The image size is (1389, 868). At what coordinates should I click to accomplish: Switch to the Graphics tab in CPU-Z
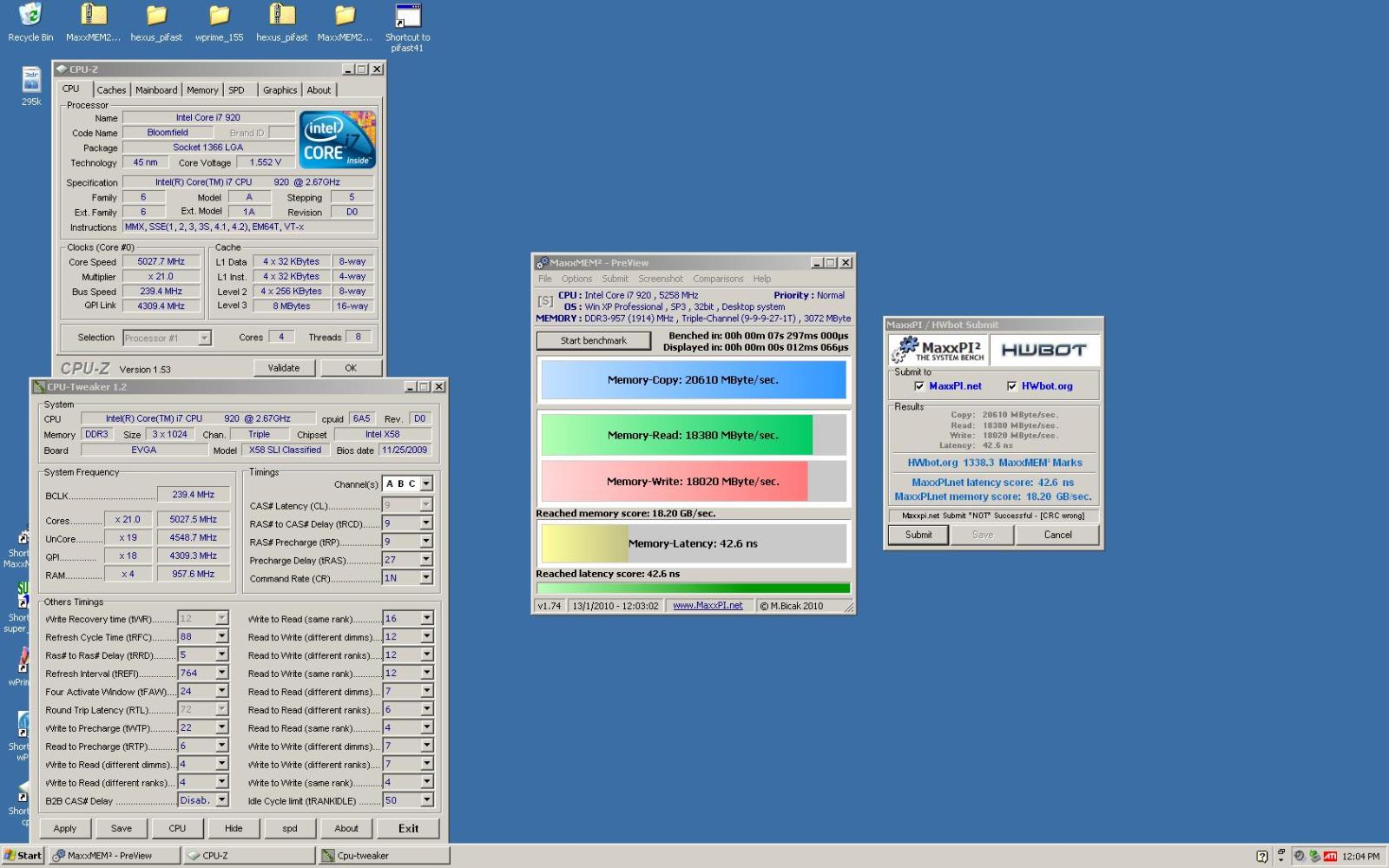click(280, 90)
